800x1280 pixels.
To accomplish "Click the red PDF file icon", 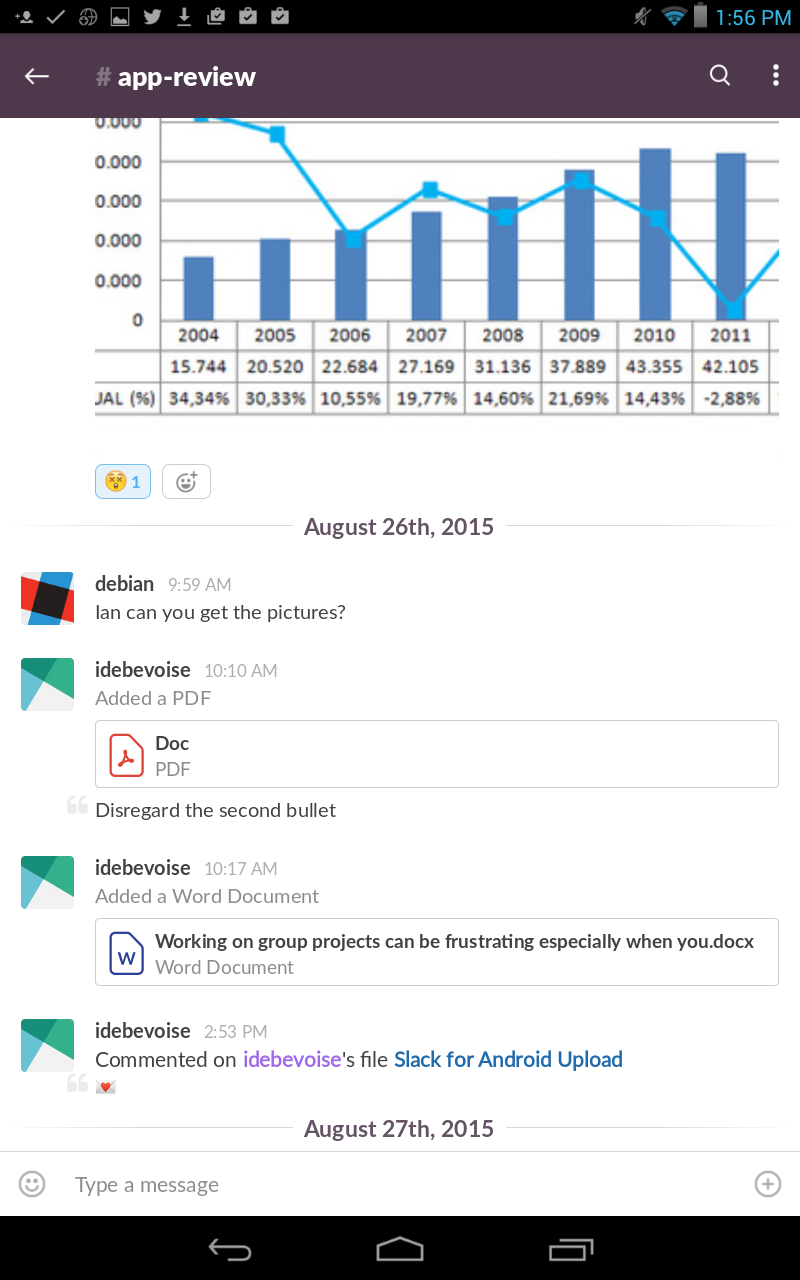I will coord(127,755).
